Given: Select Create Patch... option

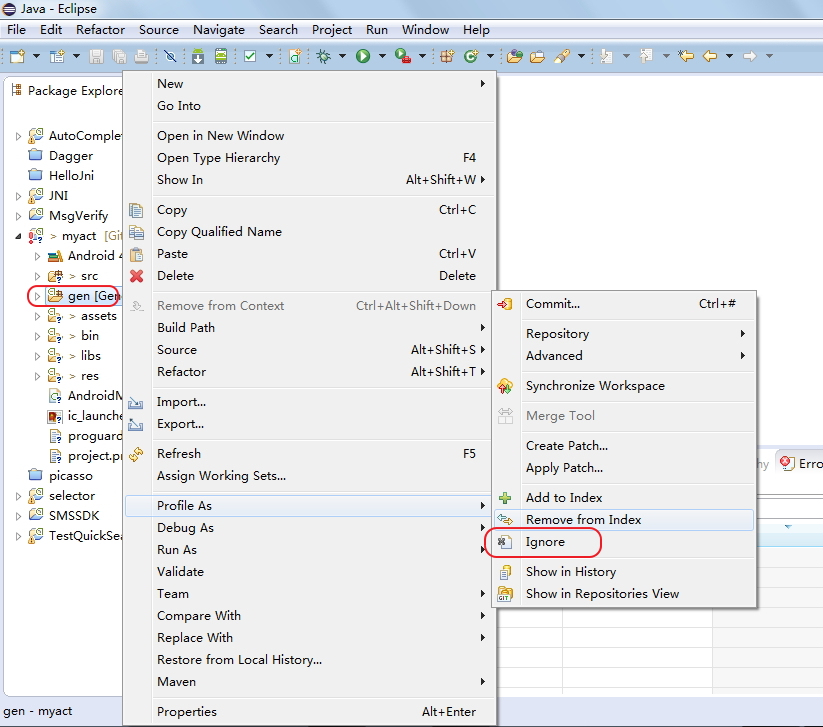Looking at the screenshot, I should tap(624, 446).
